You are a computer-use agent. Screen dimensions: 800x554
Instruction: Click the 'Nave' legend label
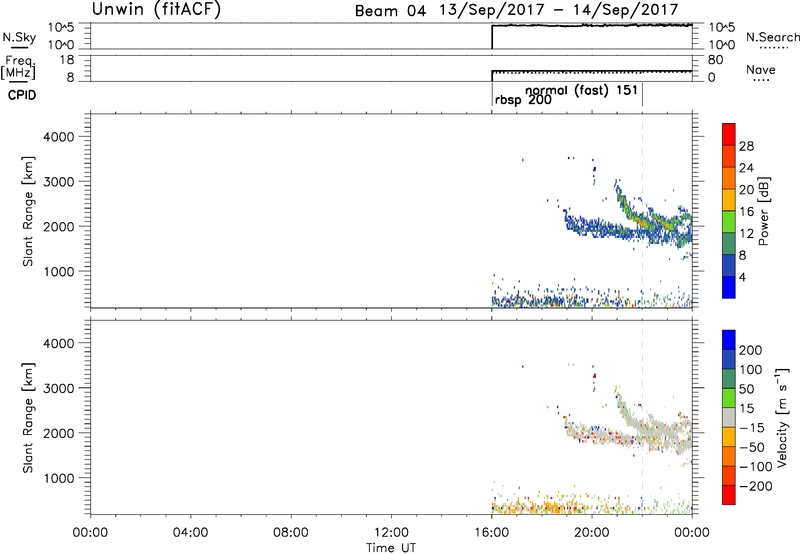761,70
